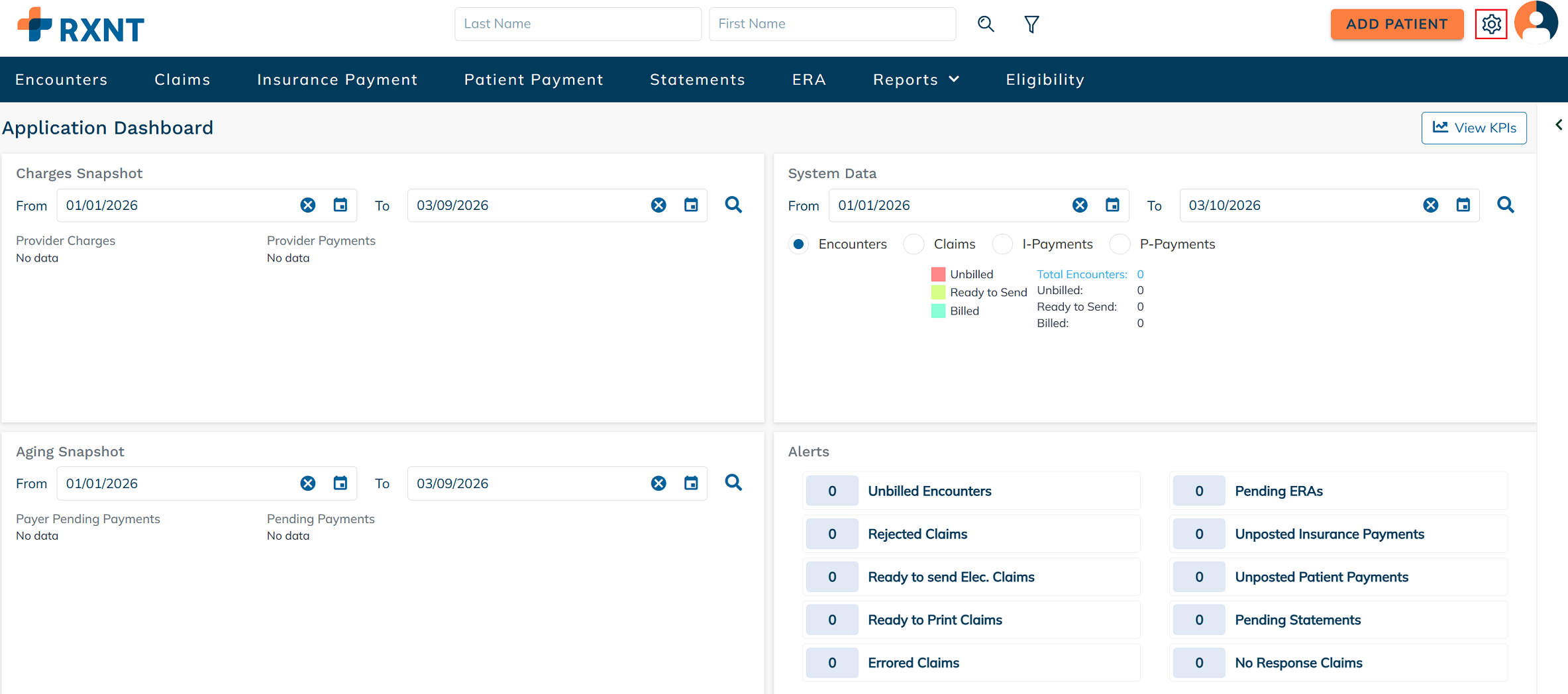The image size is (1568, 694).
Task: Open calendar for Charges Snapshot To date
Action: 691,205
